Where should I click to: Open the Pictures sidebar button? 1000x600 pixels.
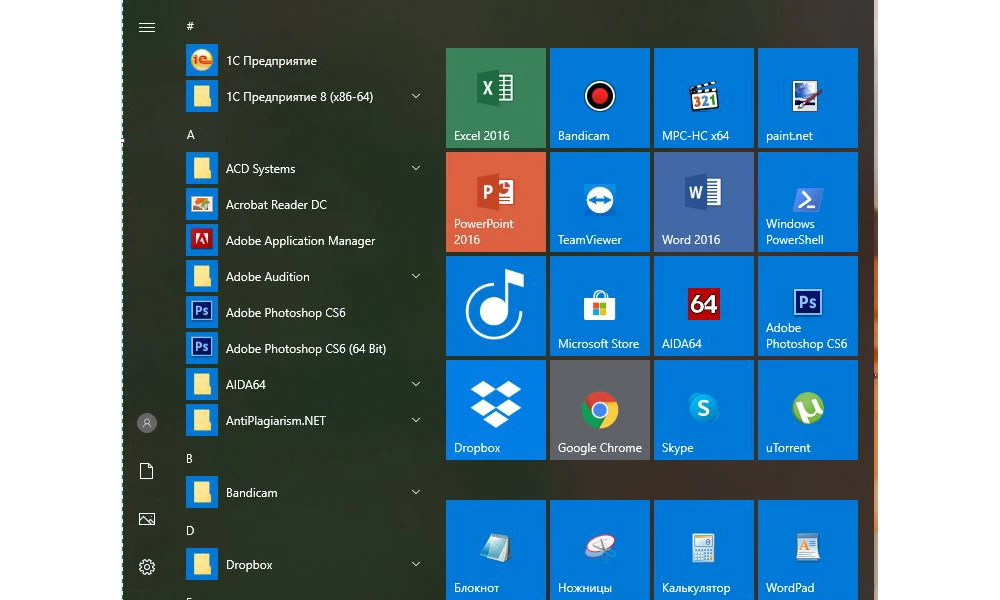coord(147,519)
